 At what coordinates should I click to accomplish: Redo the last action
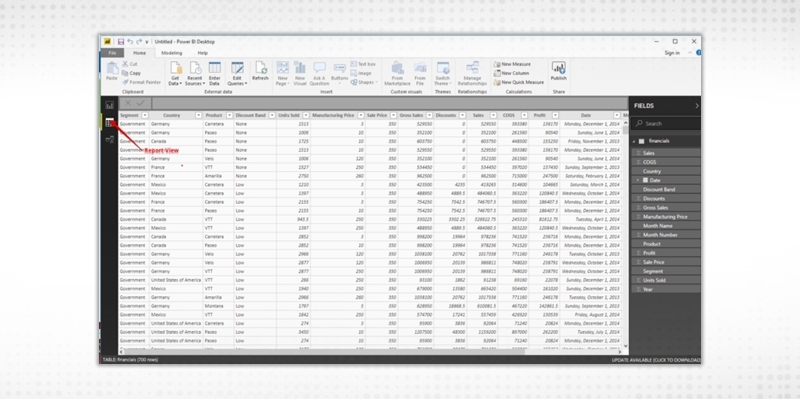(139, 42)
